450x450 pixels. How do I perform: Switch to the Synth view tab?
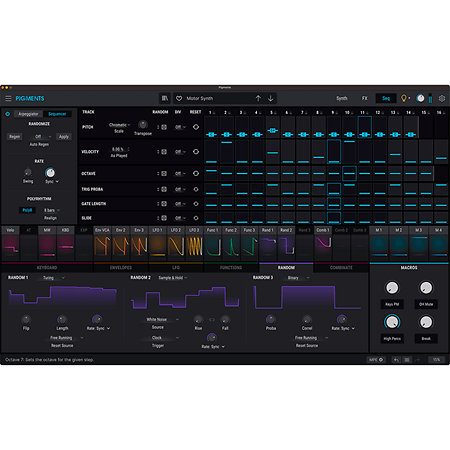coord(342,98)
